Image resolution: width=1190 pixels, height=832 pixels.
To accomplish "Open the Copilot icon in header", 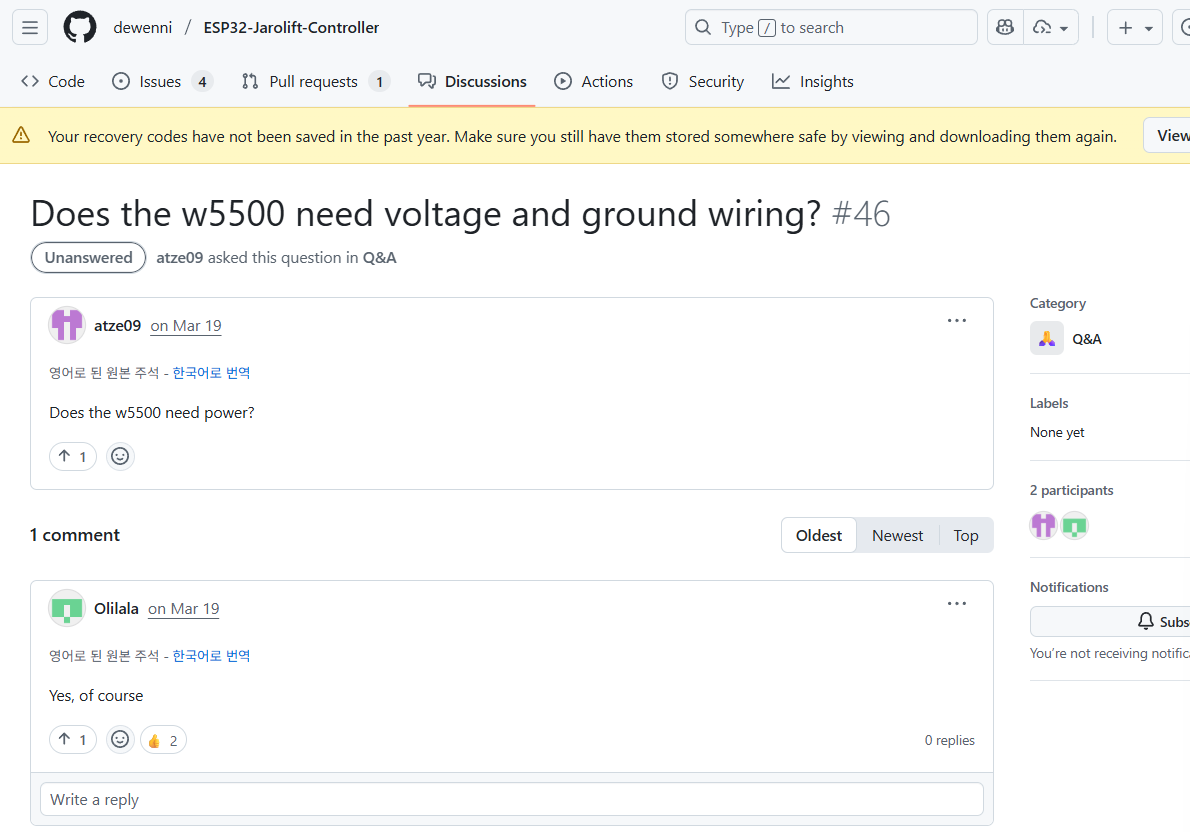I will pos(1005,28).
